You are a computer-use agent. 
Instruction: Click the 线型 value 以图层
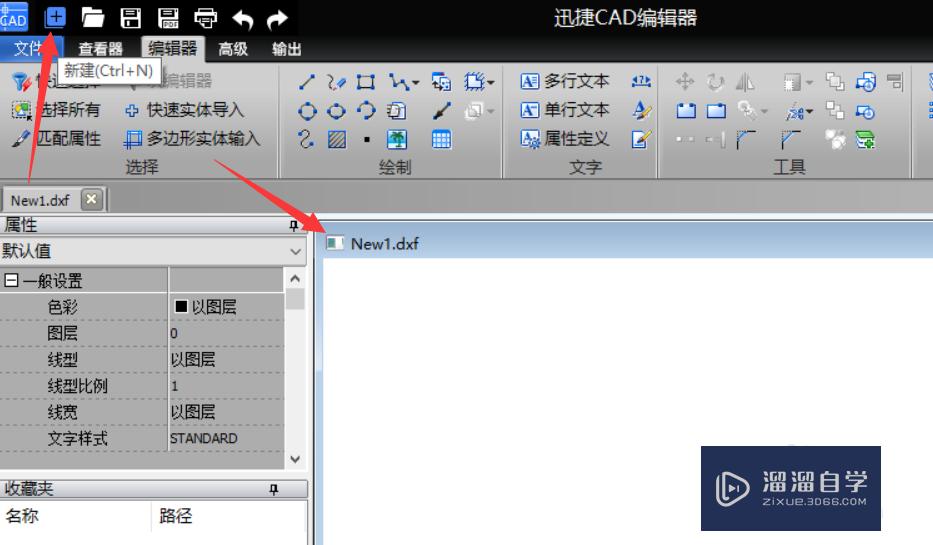(x=193, y=359)
